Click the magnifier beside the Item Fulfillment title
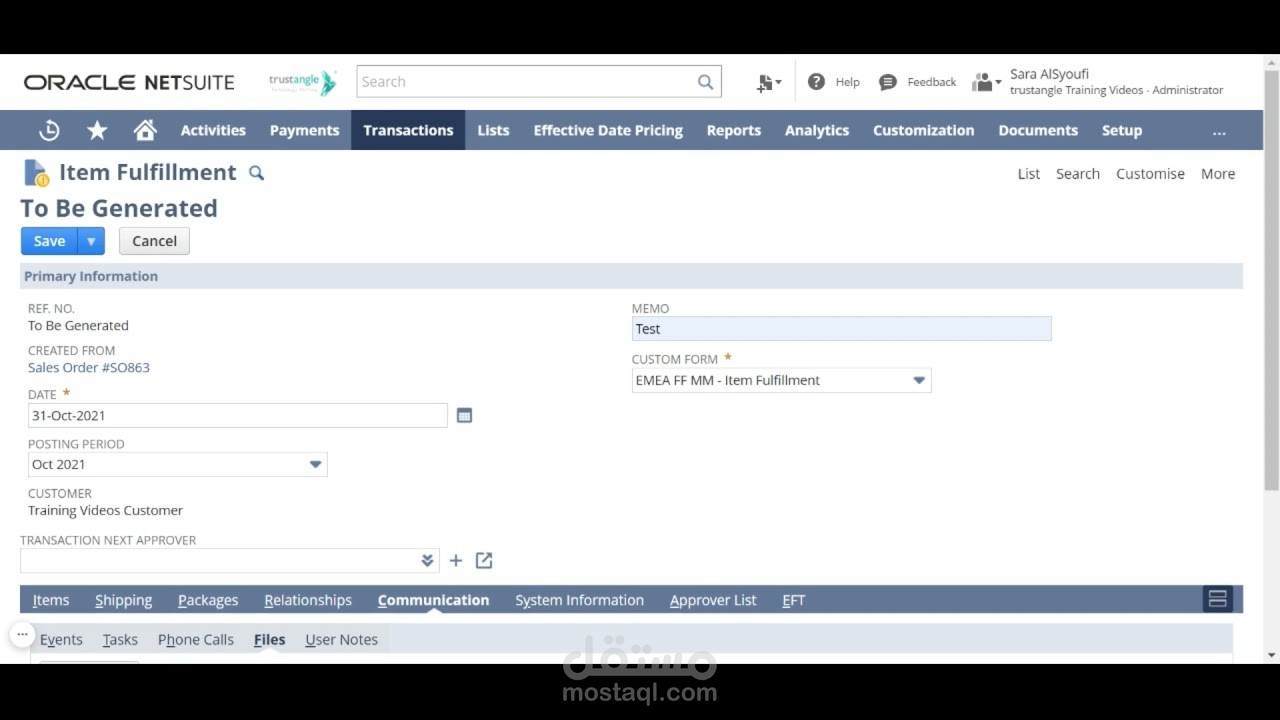Image resolution: width=1280 pixels, height=720 pixels. (x=256, y=173)
